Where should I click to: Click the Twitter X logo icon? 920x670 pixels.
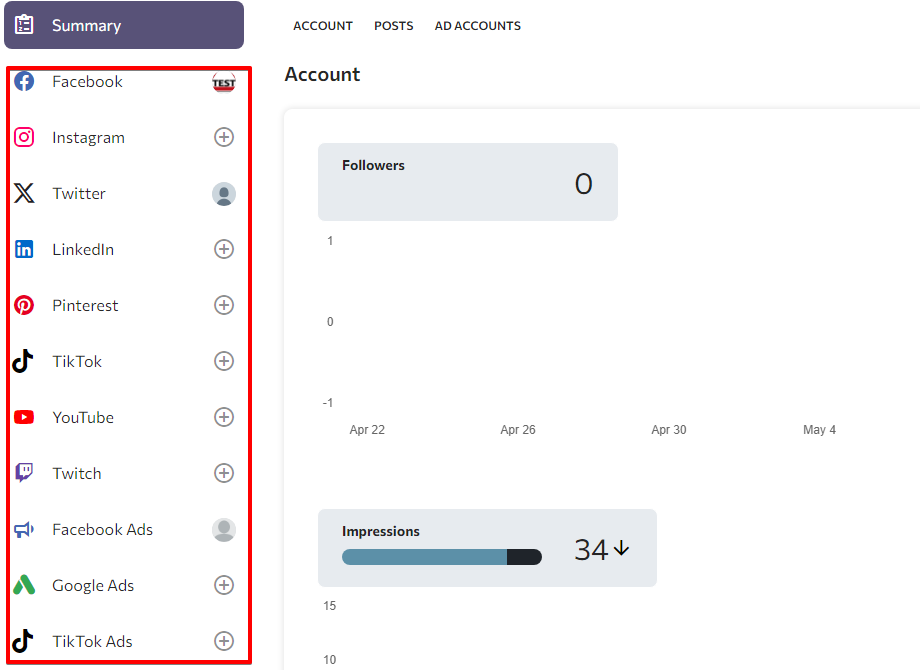24,193
